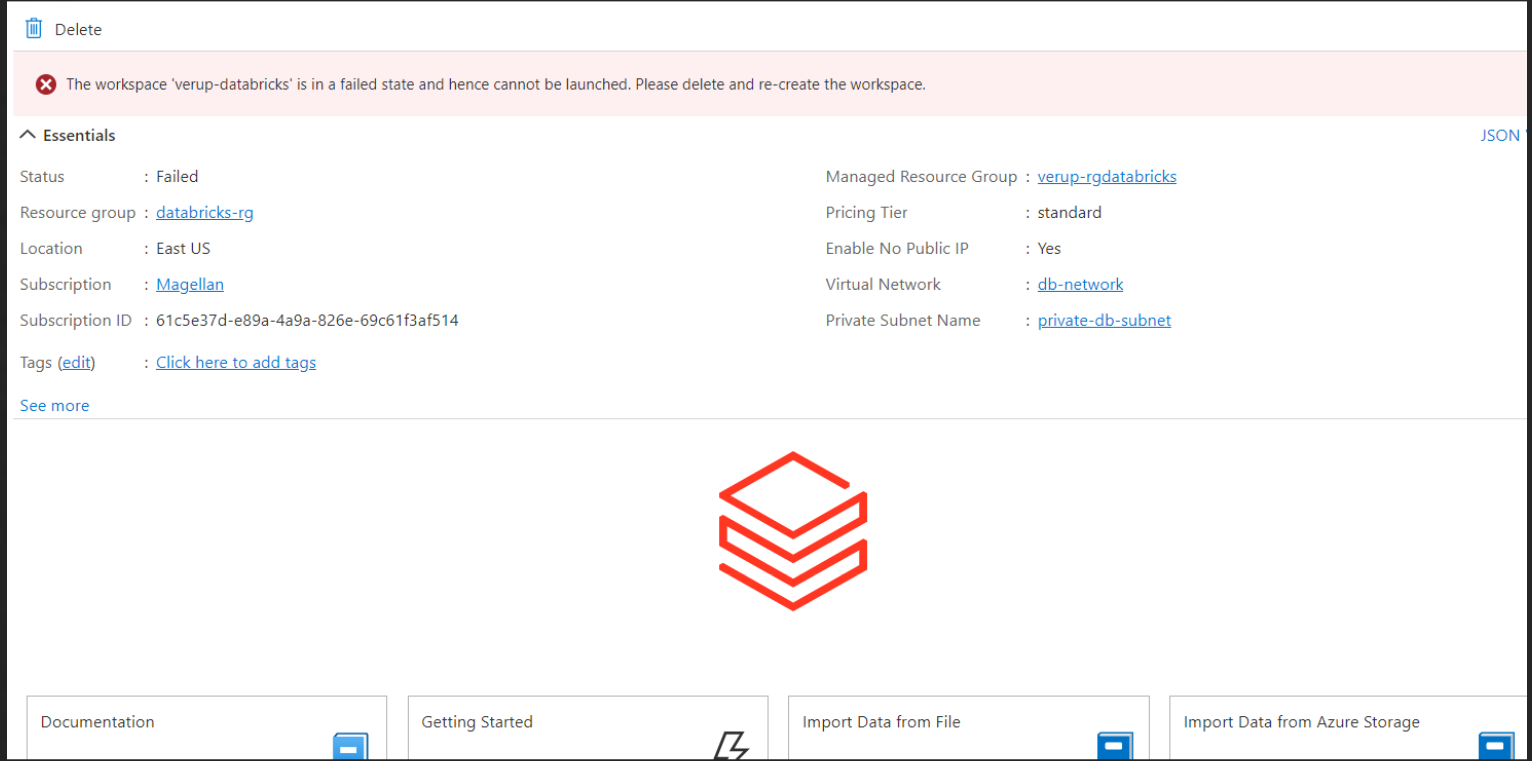Expand details via See more
This screenshot has width=1532, height=761.
coord(54,405)
